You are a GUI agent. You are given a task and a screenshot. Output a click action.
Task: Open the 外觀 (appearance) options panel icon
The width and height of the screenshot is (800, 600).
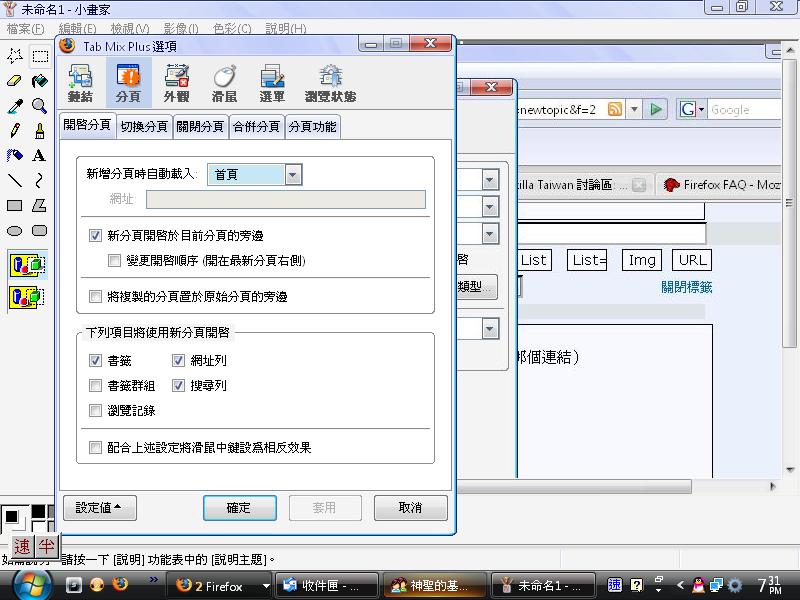(177, 82)
